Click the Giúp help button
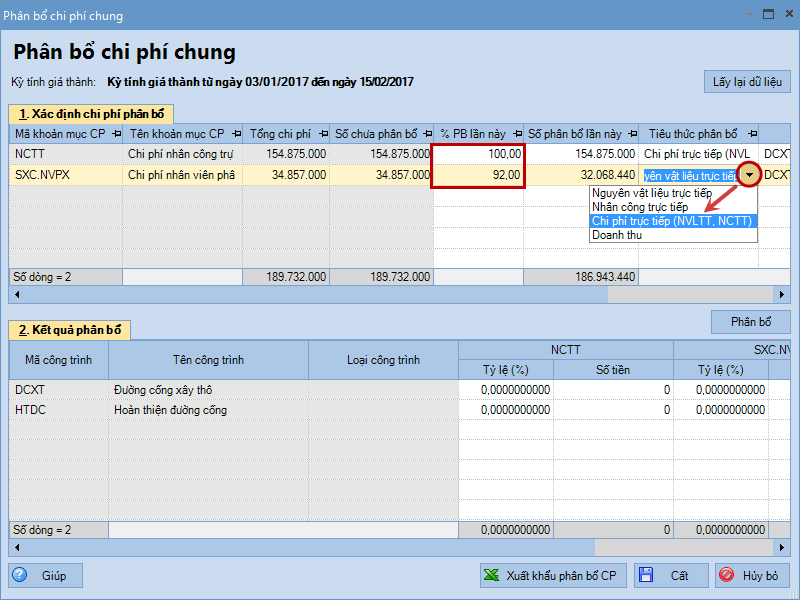 click(46, 576)
